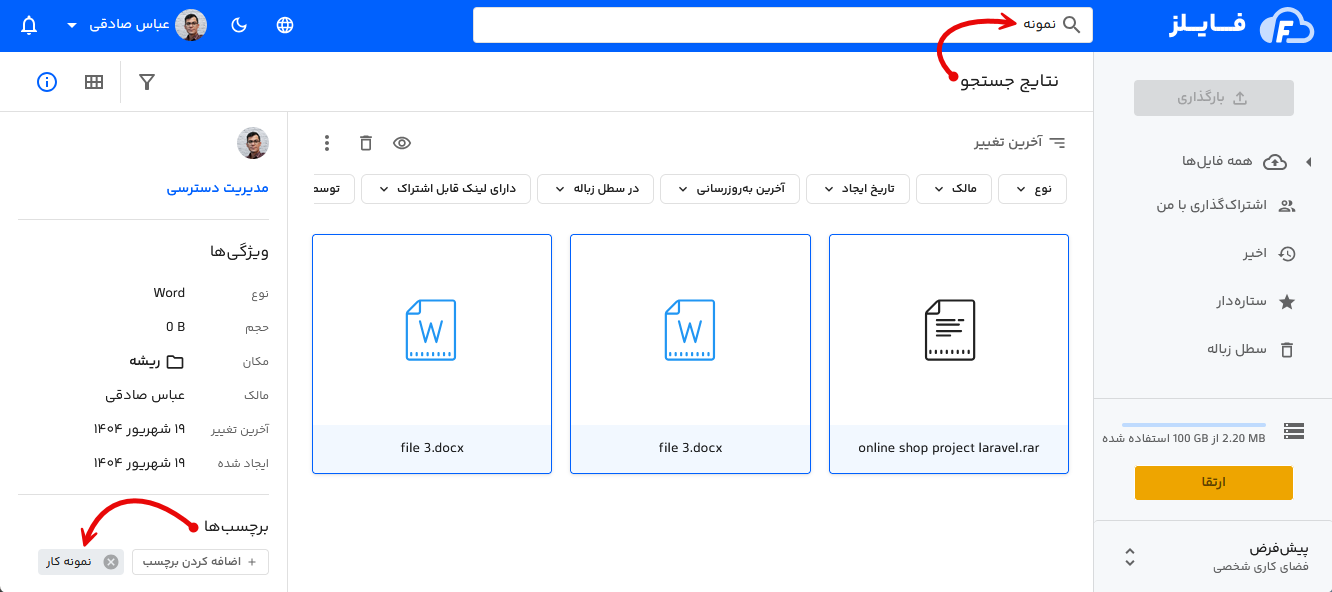1332x592 pixels.
Task: Open the three-dot more options menu
Action: tap(326, 143)
